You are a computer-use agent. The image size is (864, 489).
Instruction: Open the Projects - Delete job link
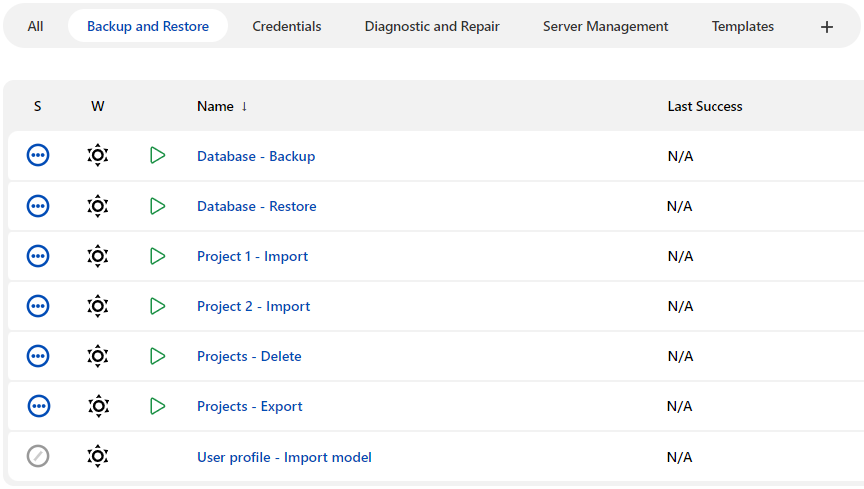[x=249, y=356]
